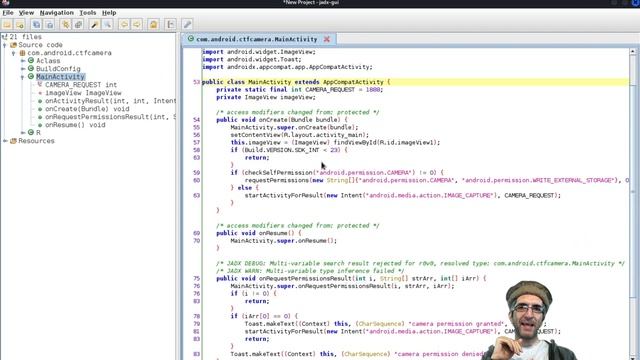640x360 pixels.
Task: Collapse the MainActivity tree node
Action: coord(22,77)
